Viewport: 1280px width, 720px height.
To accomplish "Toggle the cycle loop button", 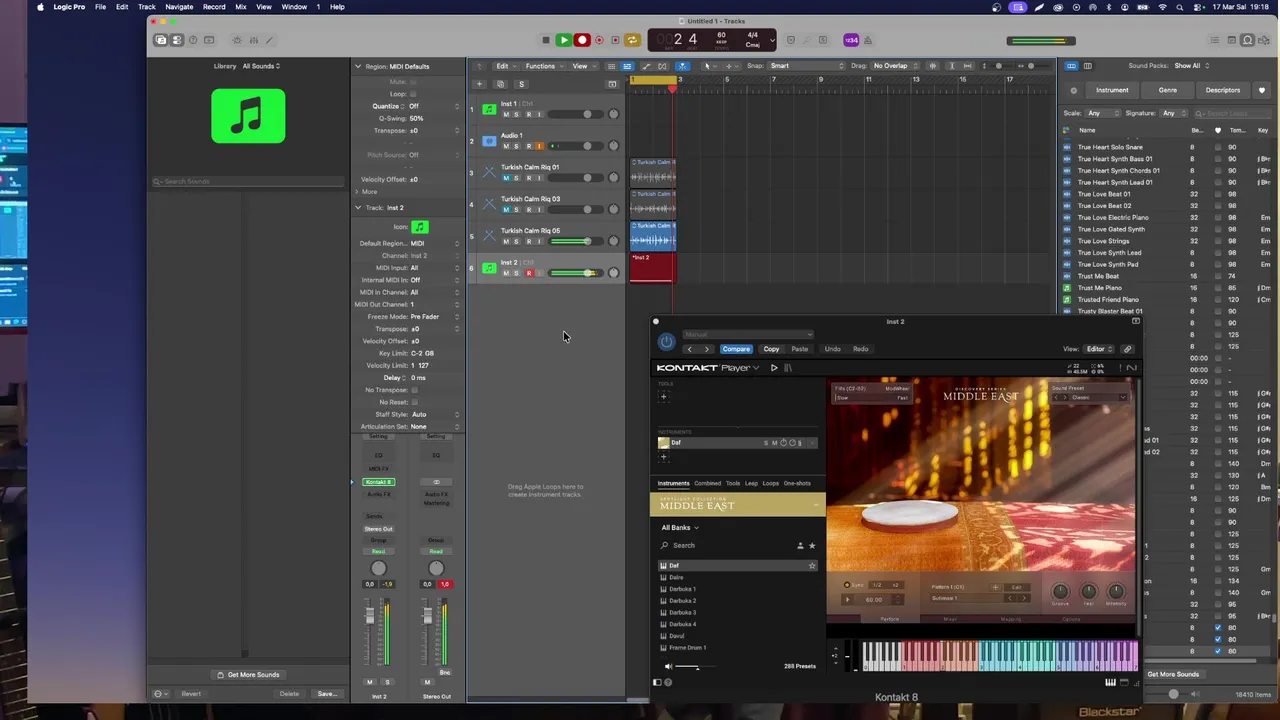I will [x=632, y=40].
